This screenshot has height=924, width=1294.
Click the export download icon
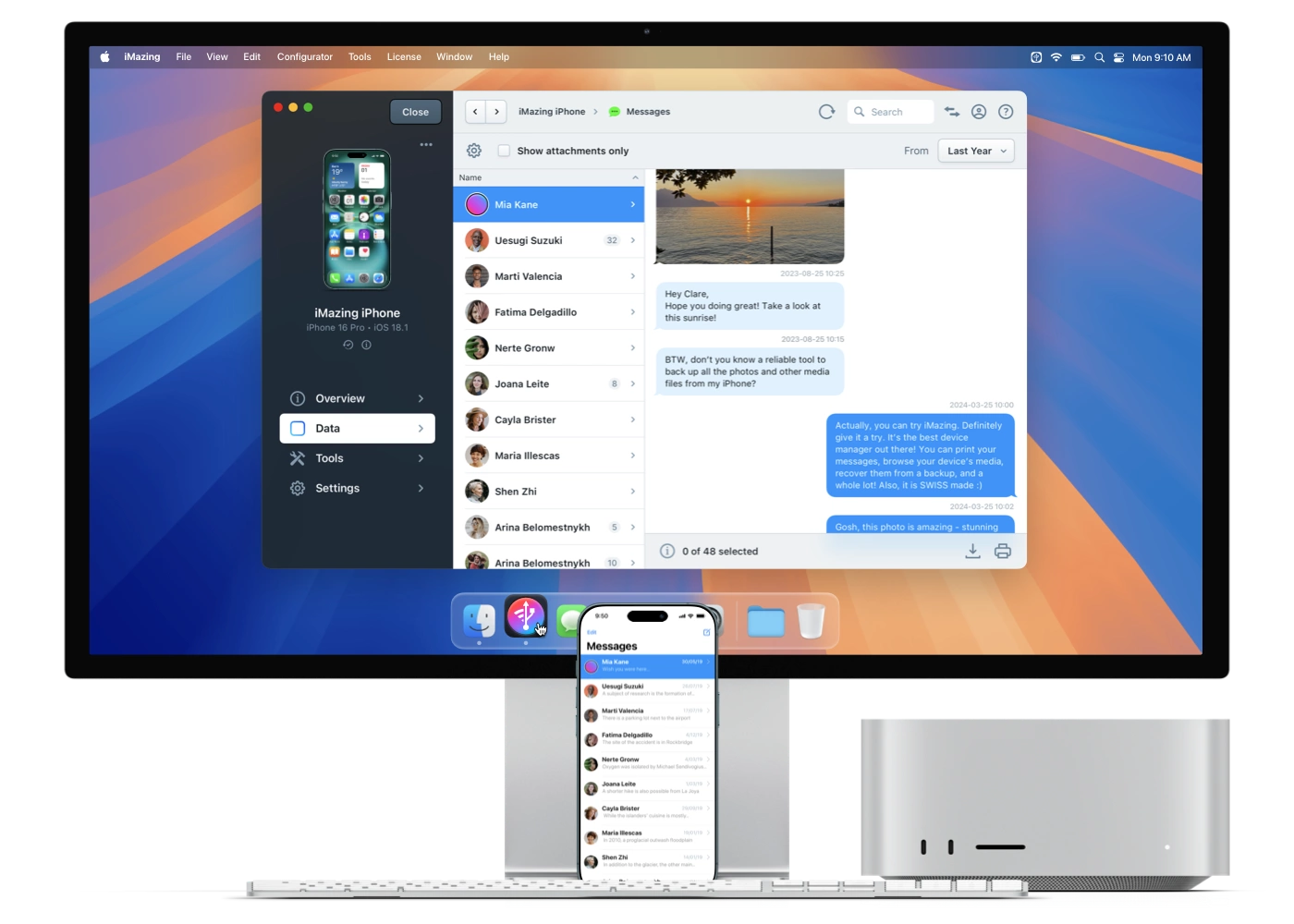click(x=972, y=551)
